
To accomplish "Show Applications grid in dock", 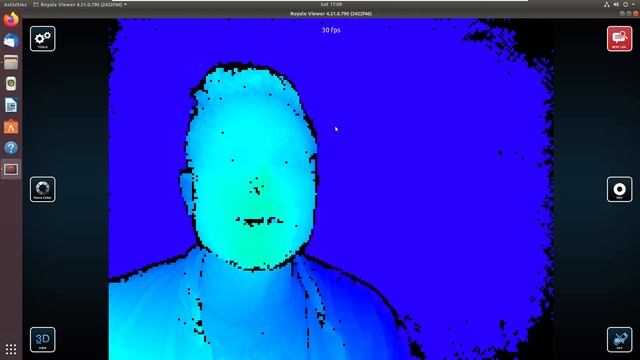I will tap(11, 349).
